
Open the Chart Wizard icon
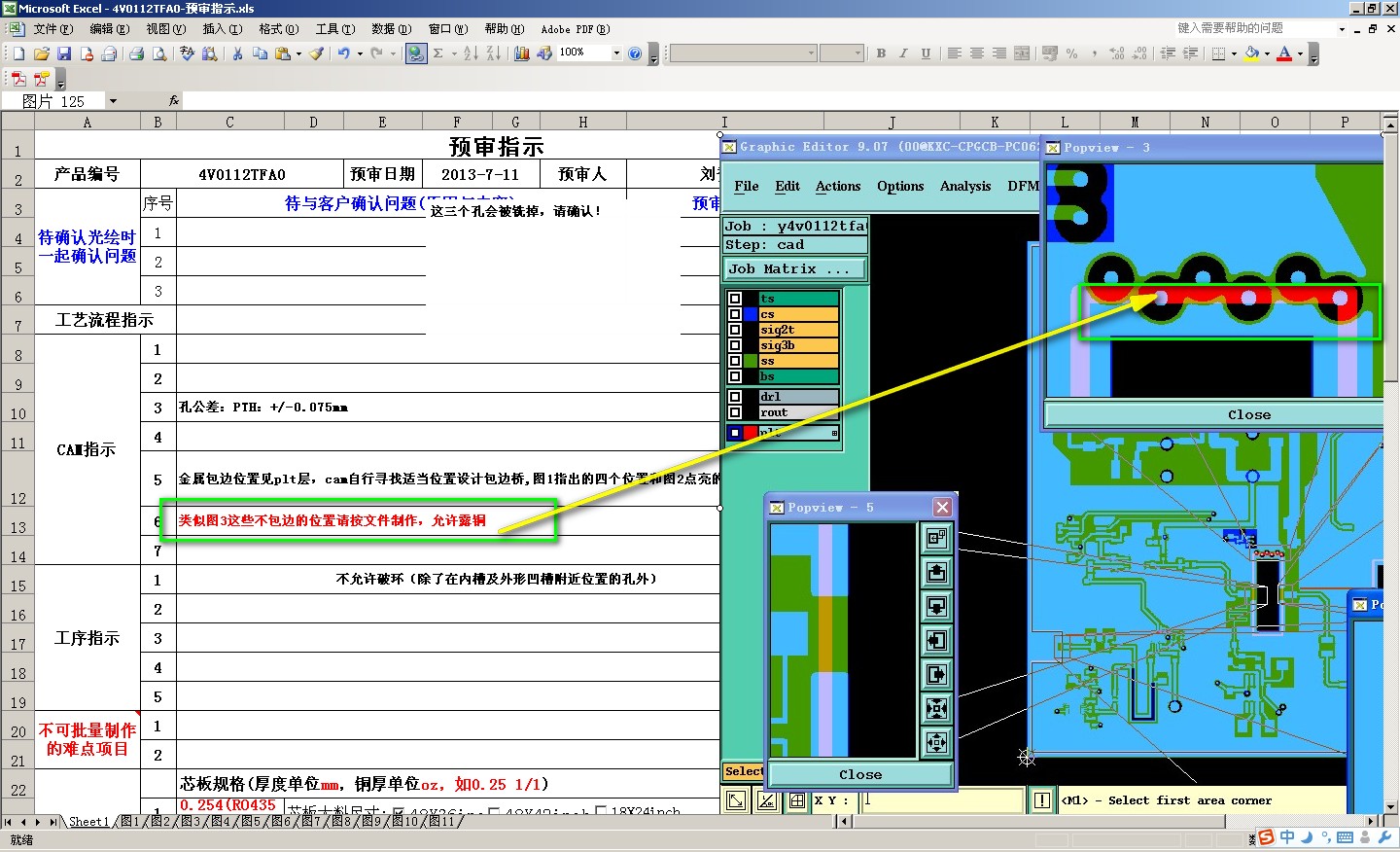522,53
